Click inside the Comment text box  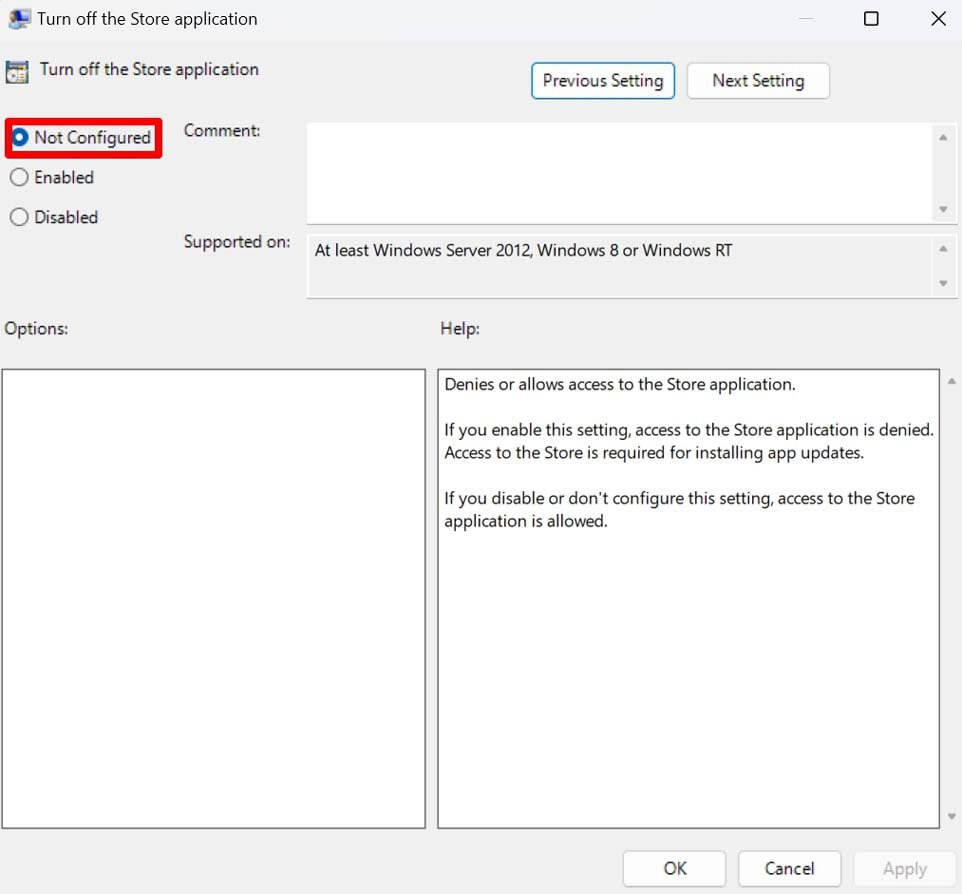(618, 173)
